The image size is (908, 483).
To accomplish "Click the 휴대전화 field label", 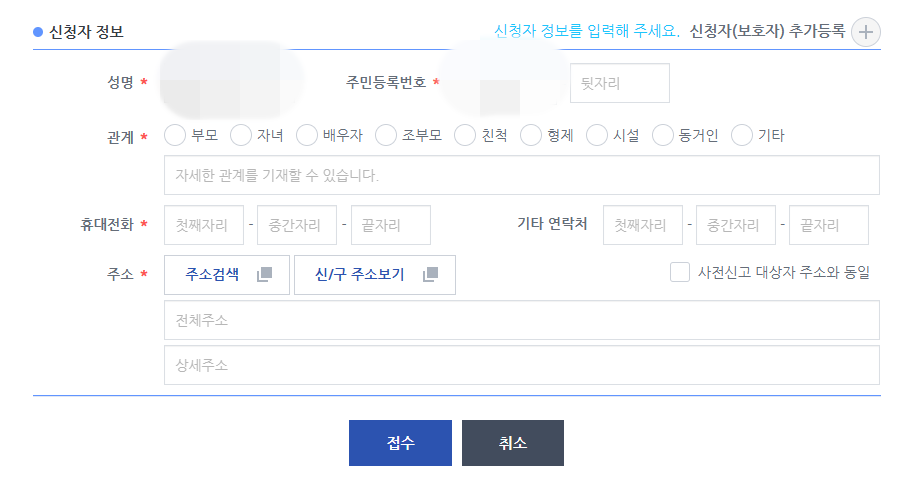I will point(107,224).
